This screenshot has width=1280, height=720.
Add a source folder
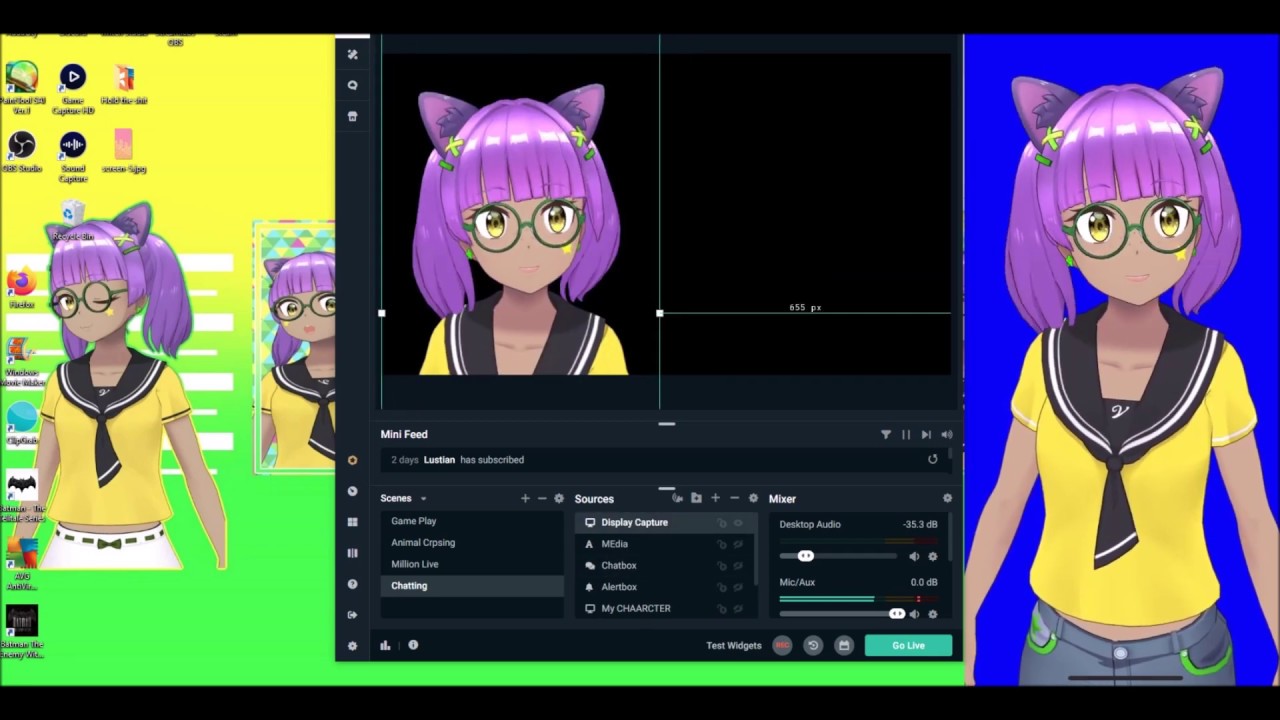[x=696, y=498]
